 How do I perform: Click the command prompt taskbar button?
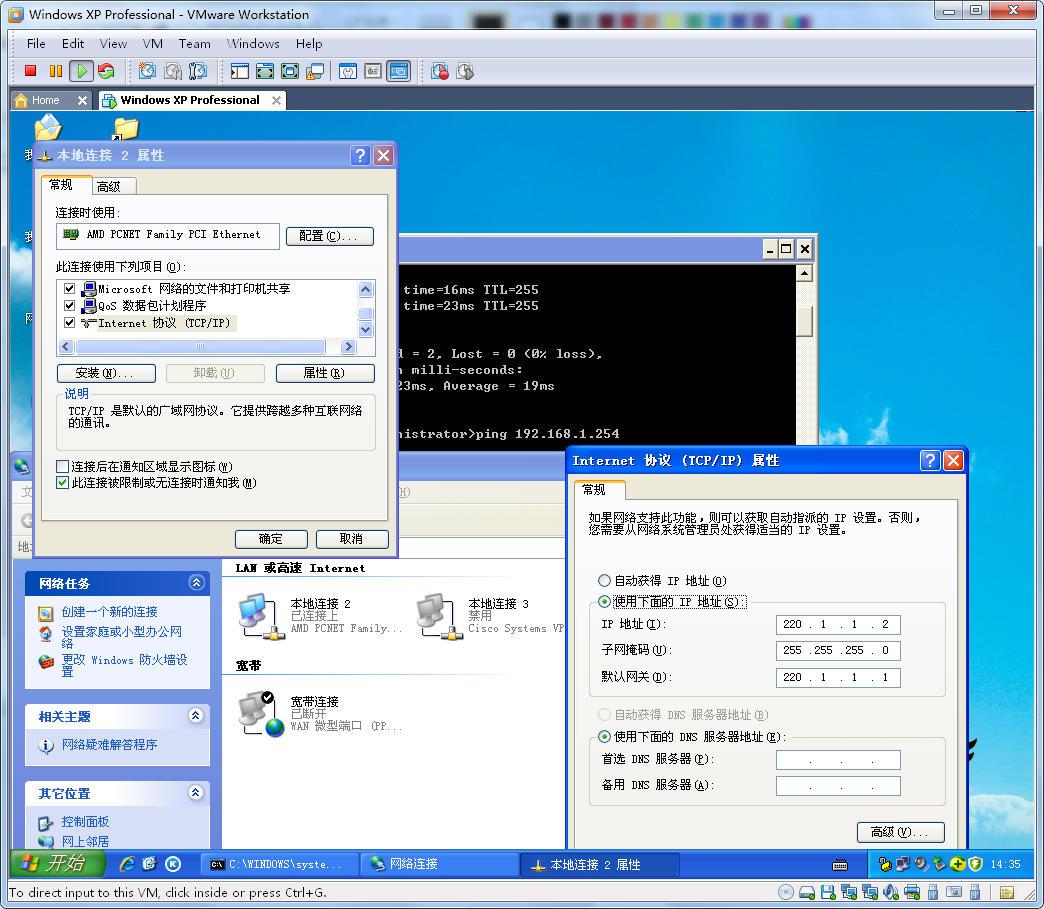[280, 864]
